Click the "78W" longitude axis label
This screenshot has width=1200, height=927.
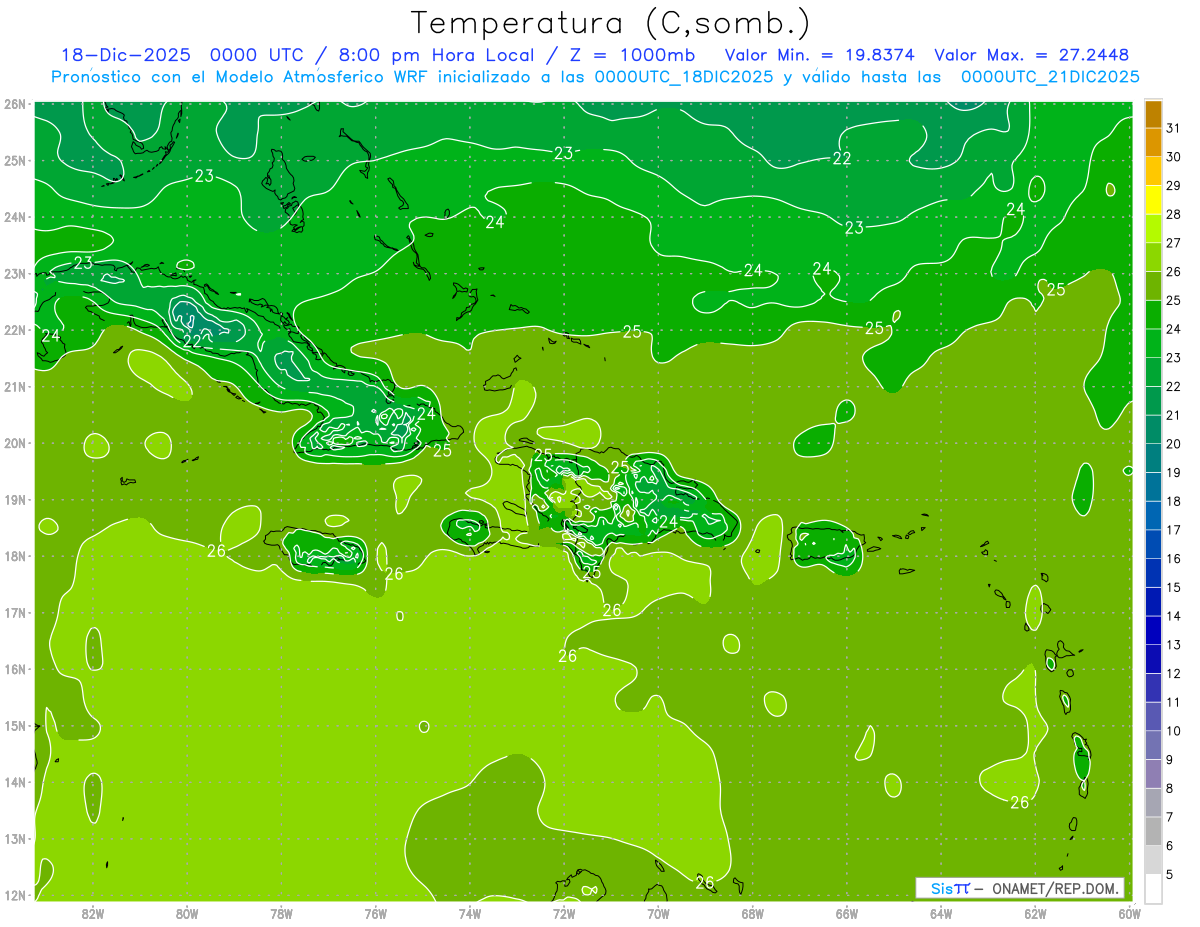281,912
